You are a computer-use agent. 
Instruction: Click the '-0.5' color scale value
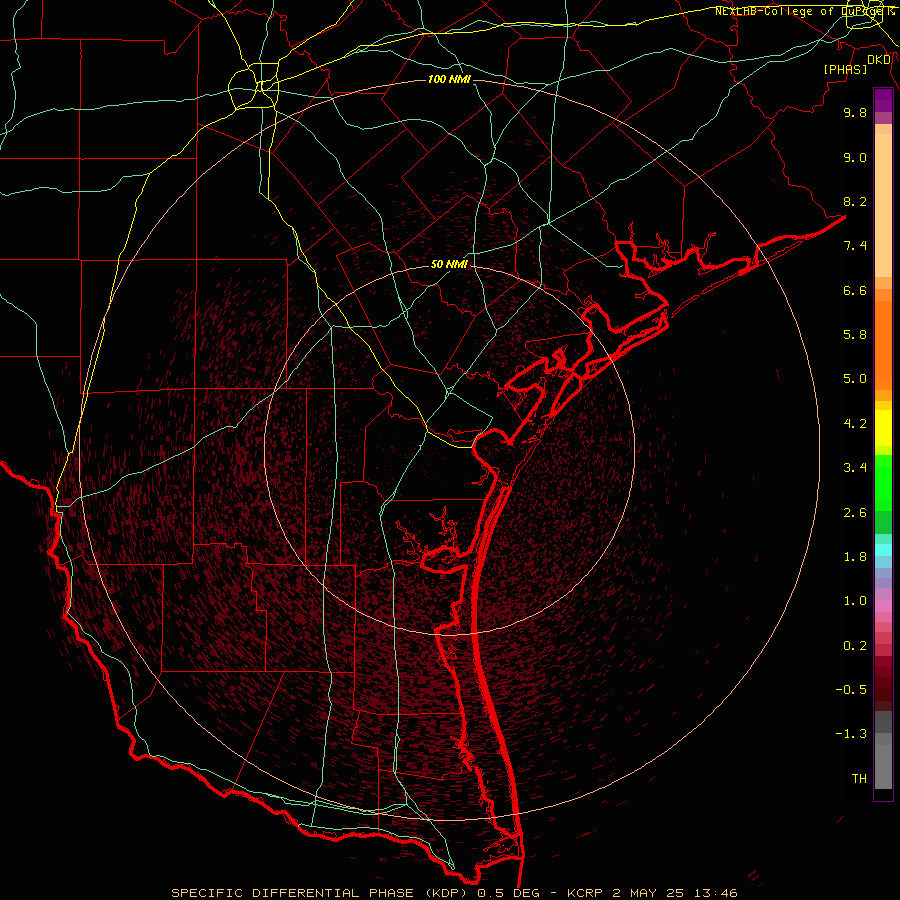[851, 690]
